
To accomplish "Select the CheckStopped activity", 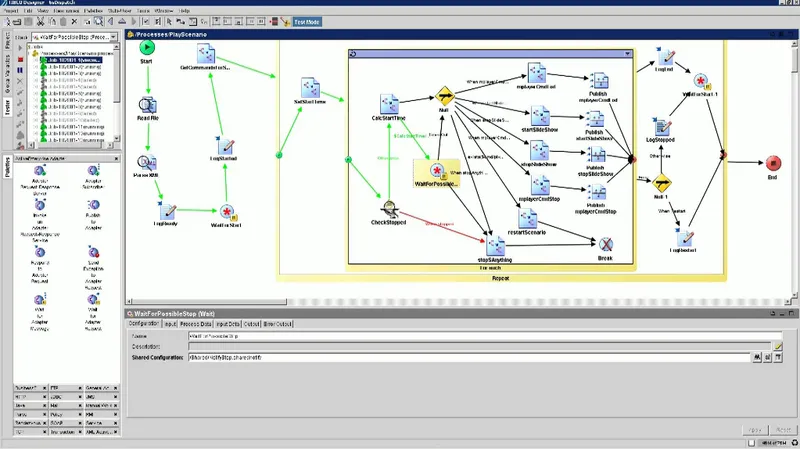I will [389, 210].
